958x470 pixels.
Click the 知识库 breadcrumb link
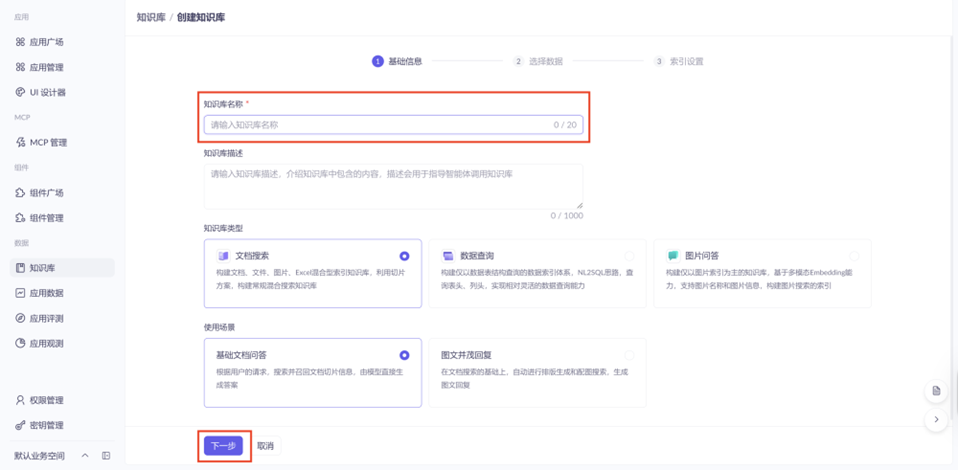pyautogui.click(x=151, y=17)
